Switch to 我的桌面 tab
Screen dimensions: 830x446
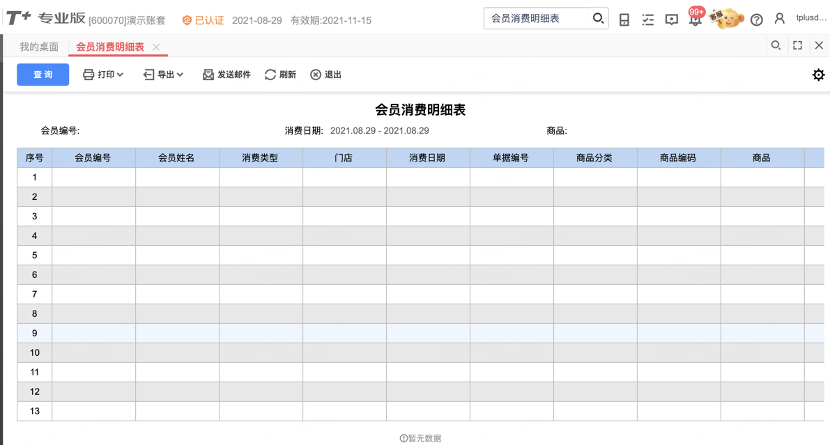click(x=39, y=47)
